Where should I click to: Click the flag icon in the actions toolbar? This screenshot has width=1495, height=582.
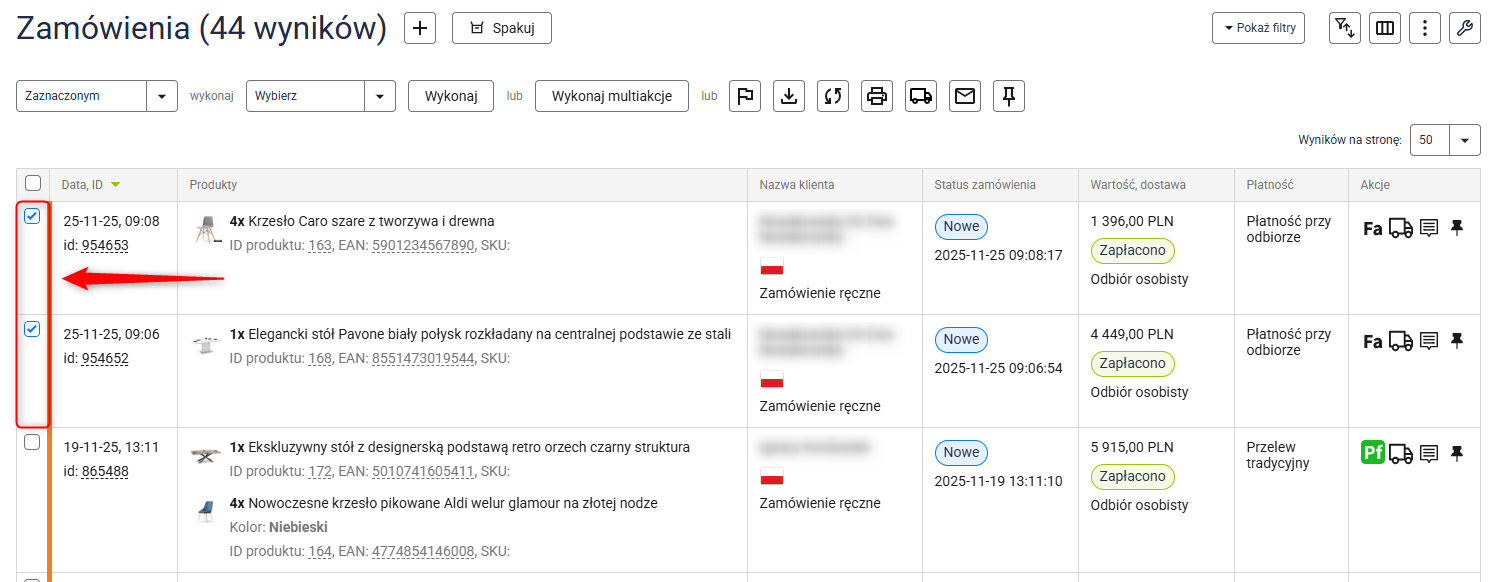(x=745, y=96)
